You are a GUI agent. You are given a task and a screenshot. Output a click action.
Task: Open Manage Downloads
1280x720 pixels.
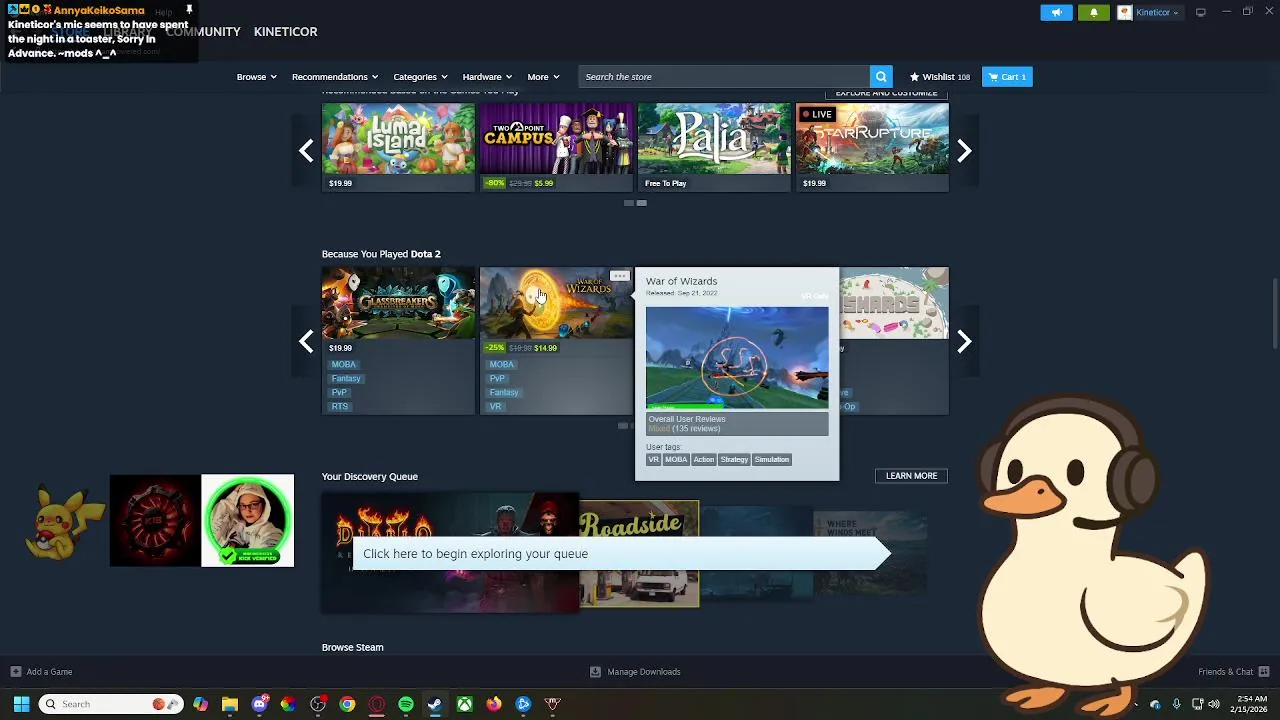635,672
